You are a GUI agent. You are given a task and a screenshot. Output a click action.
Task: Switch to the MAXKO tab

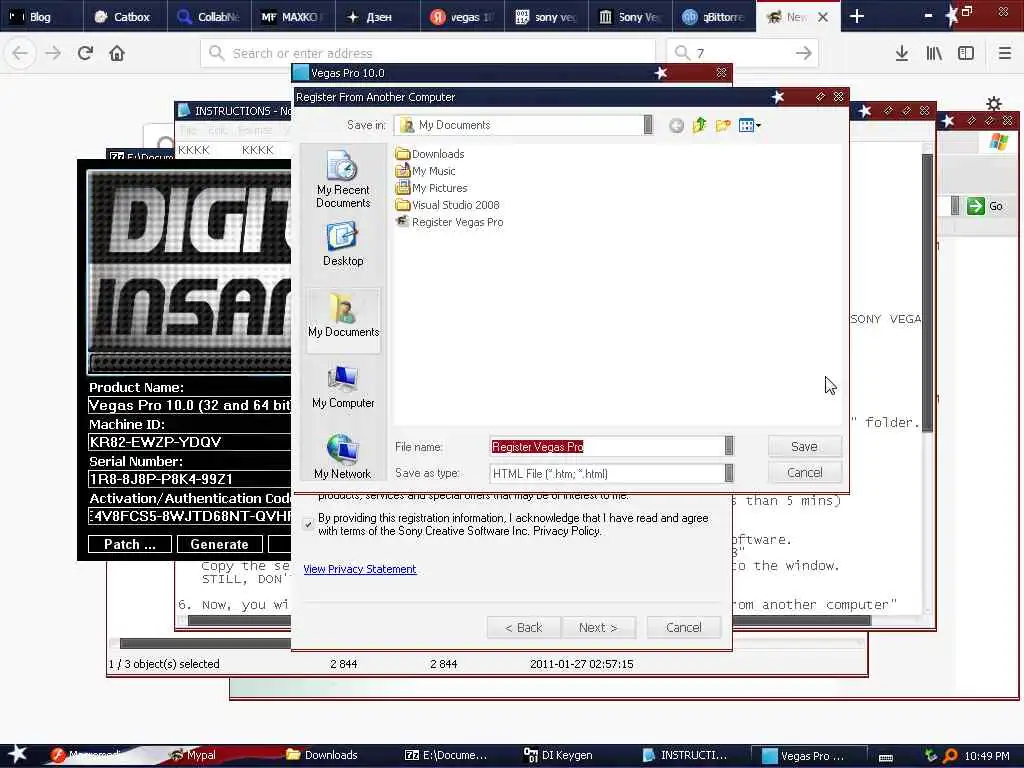click(x=293, y=16)
